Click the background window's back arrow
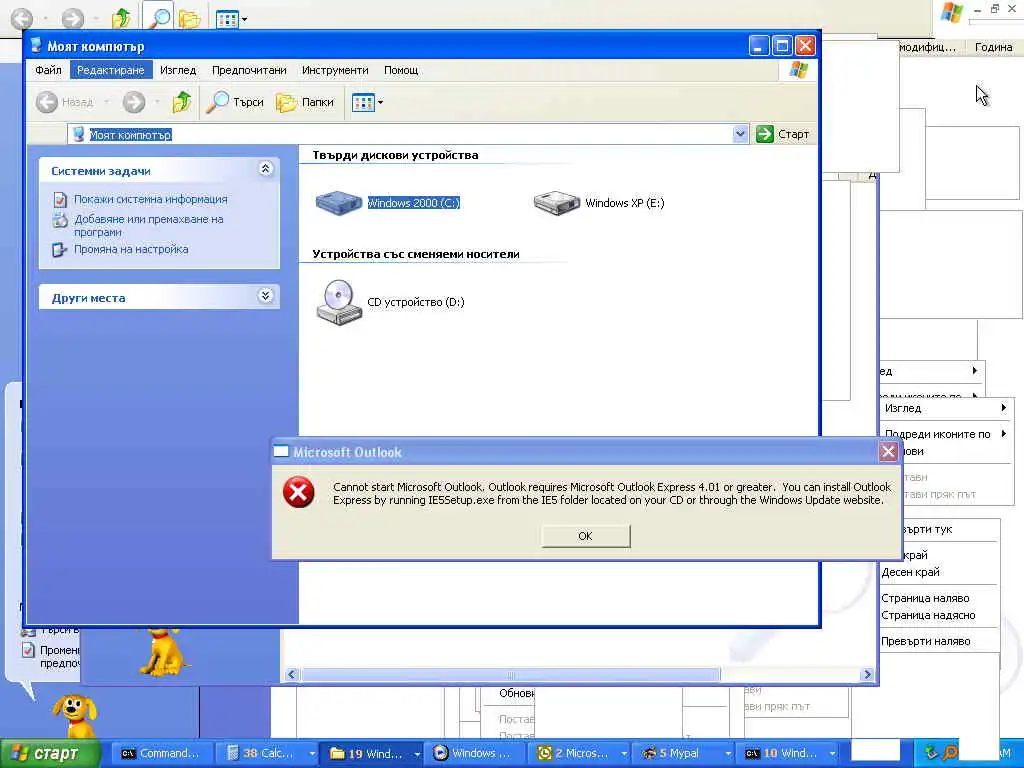This screenshot has width=1024, height=768. 22,18
